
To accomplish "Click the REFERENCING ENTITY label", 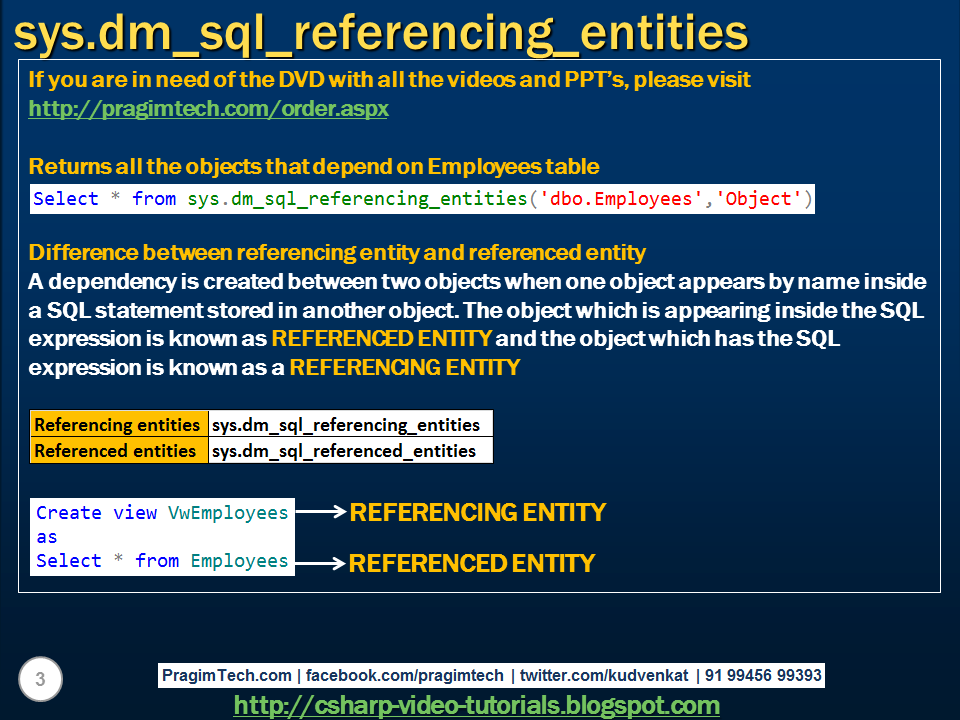I will coord(478,512).
